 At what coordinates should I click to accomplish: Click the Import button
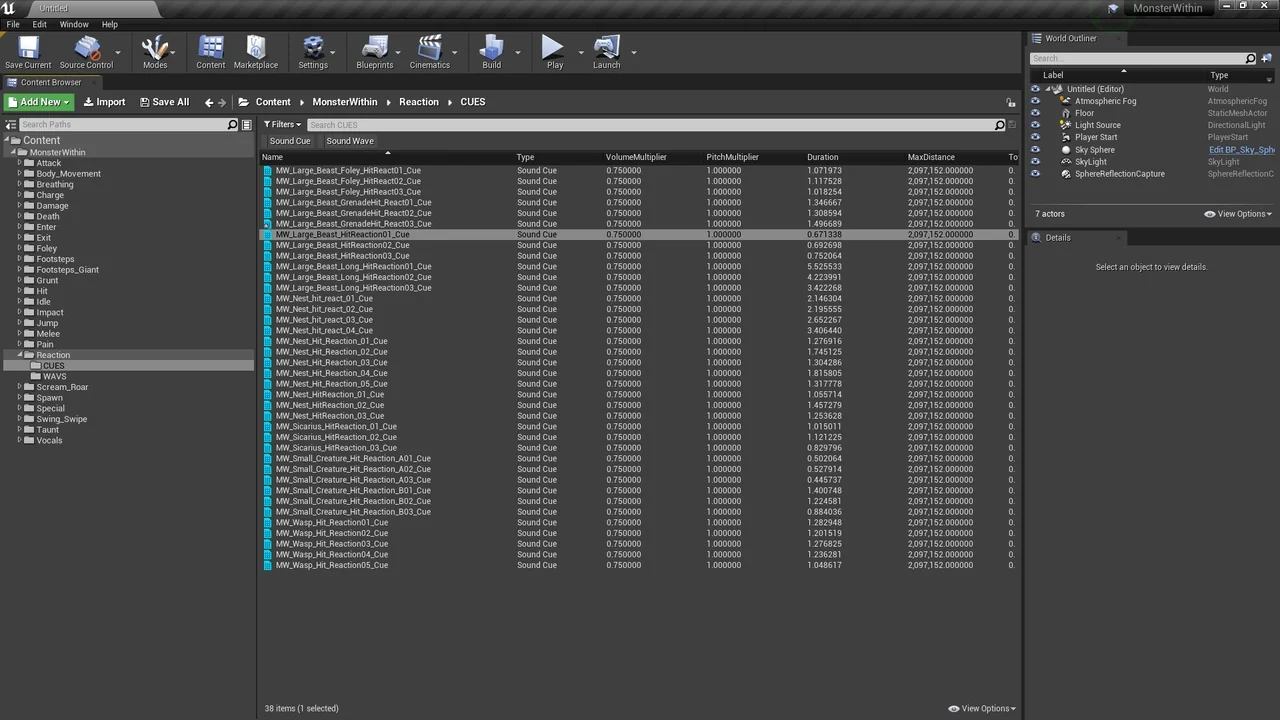[x=104, y=102]
